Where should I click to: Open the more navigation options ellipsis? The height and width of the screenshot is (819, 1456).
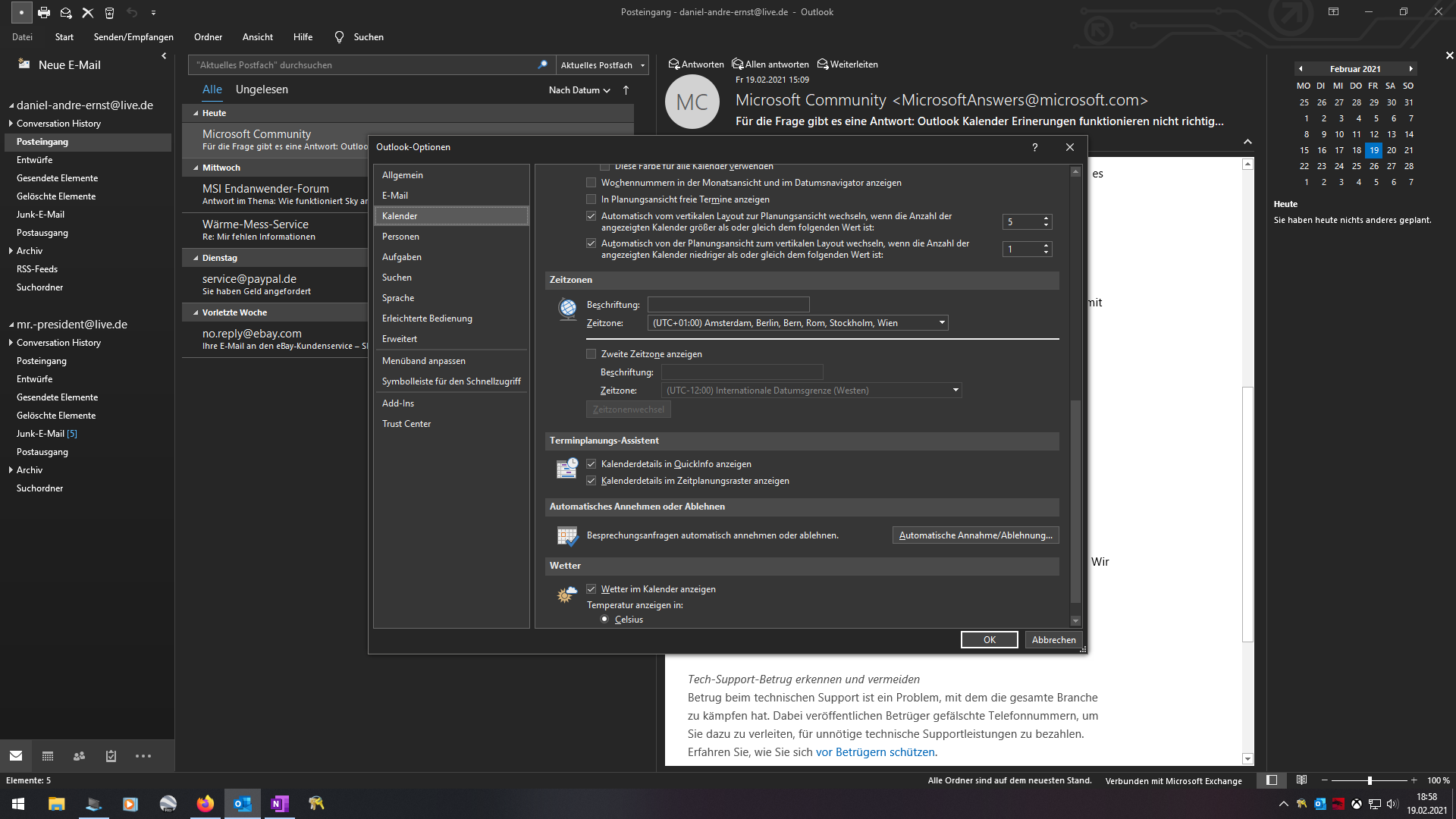(143, 756)
